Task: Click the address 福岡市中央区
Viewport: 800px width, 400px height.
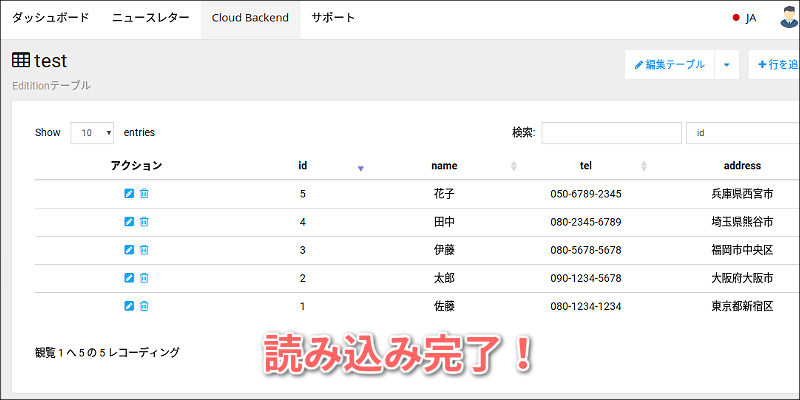Action: (742, 250)
